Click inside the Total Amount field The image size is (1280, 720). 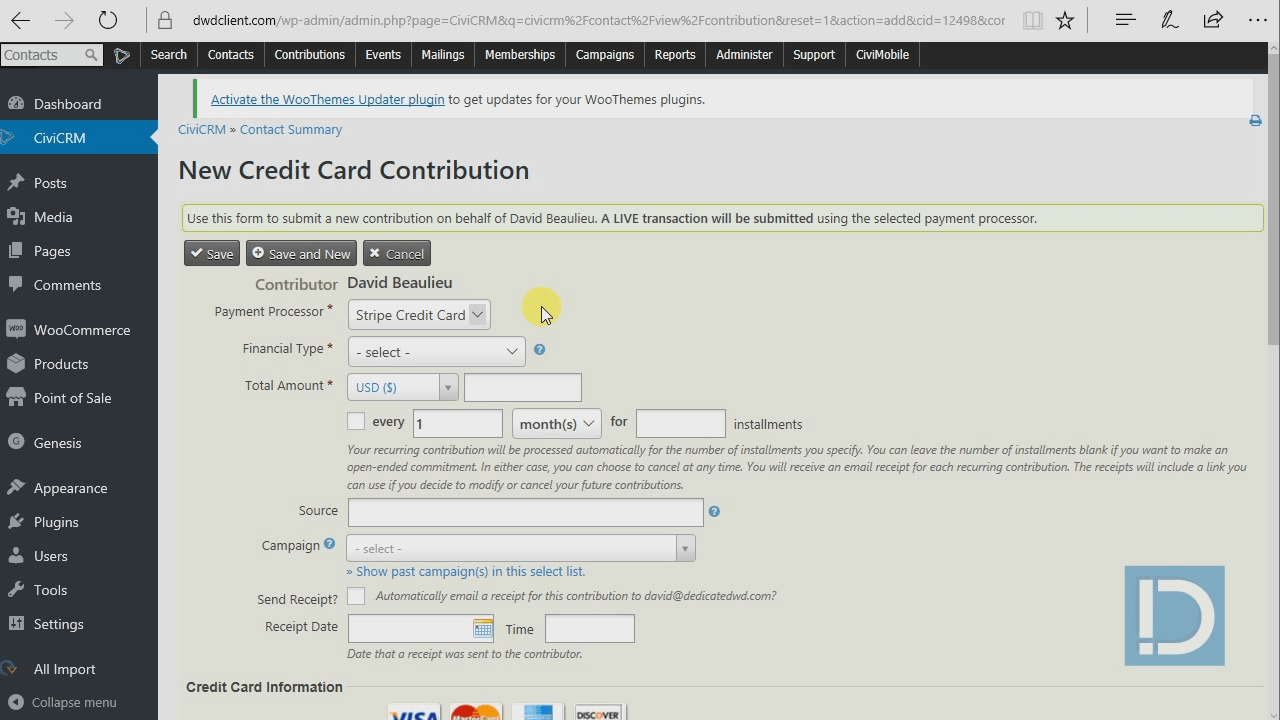[522, 387]
